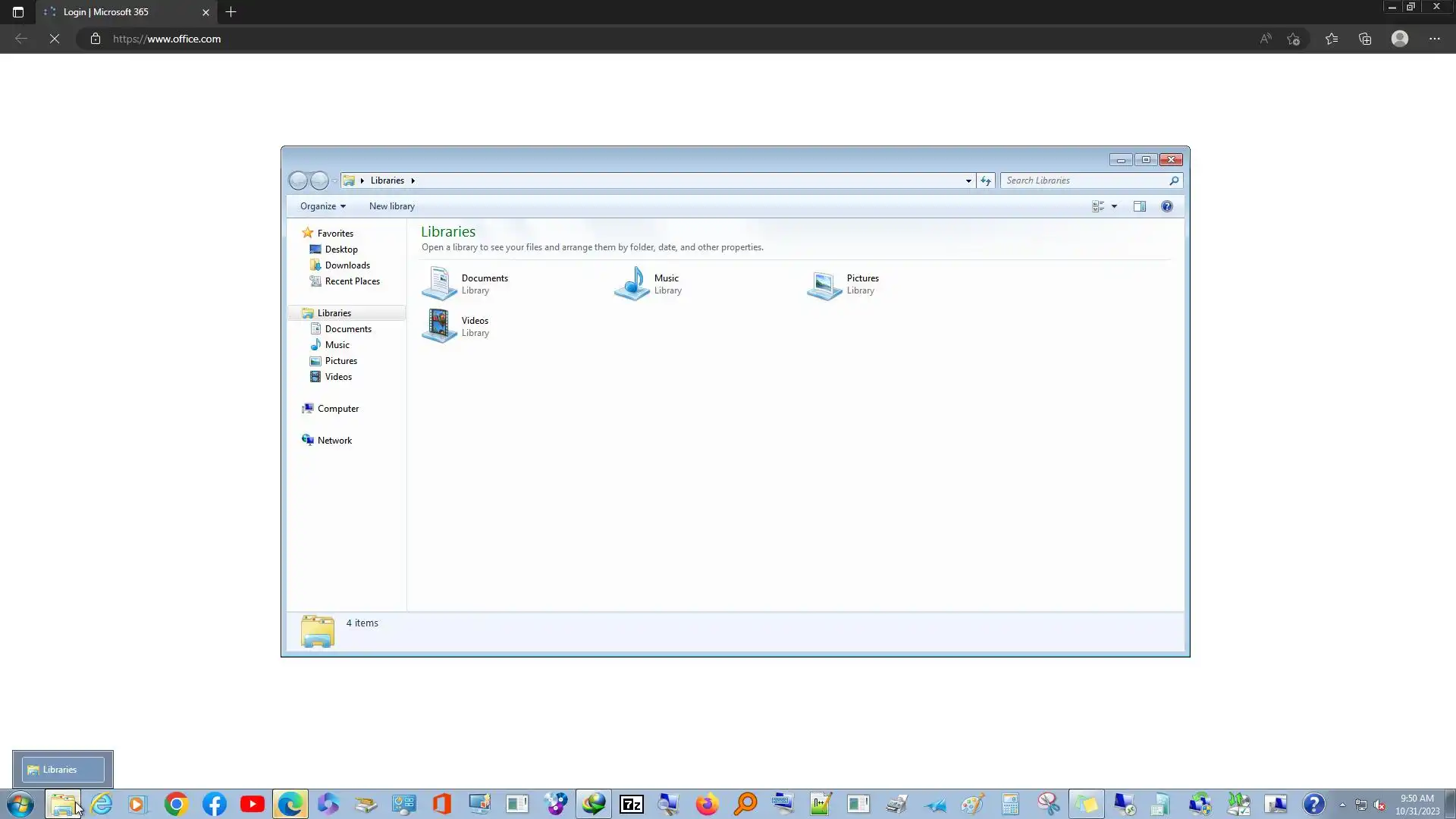The image size is (1456, 819).
Task: Stop loading the office.com page
Action: (x=55, y=39)
